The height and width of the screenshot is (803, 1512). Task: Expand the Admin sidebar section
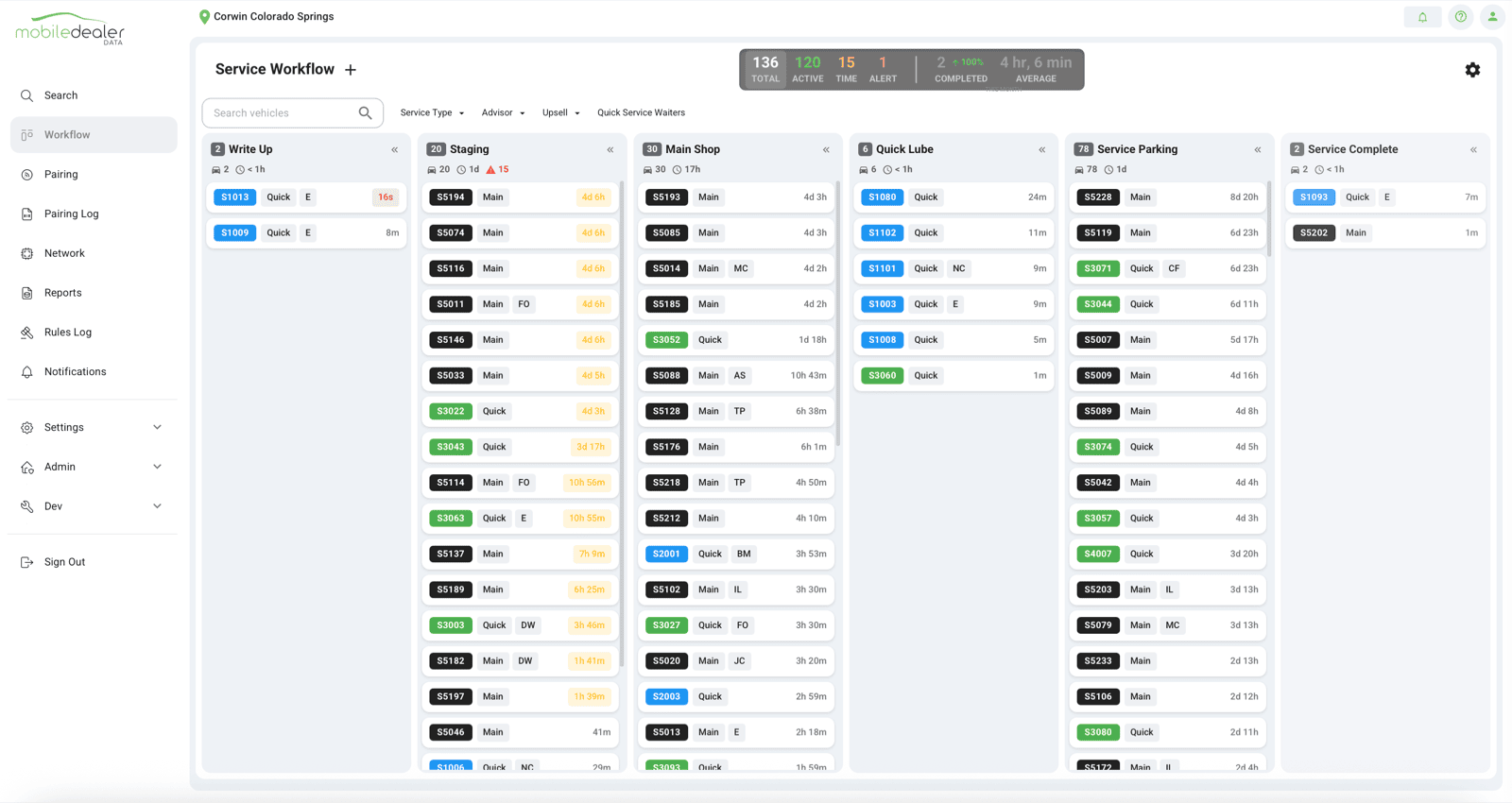93,467
